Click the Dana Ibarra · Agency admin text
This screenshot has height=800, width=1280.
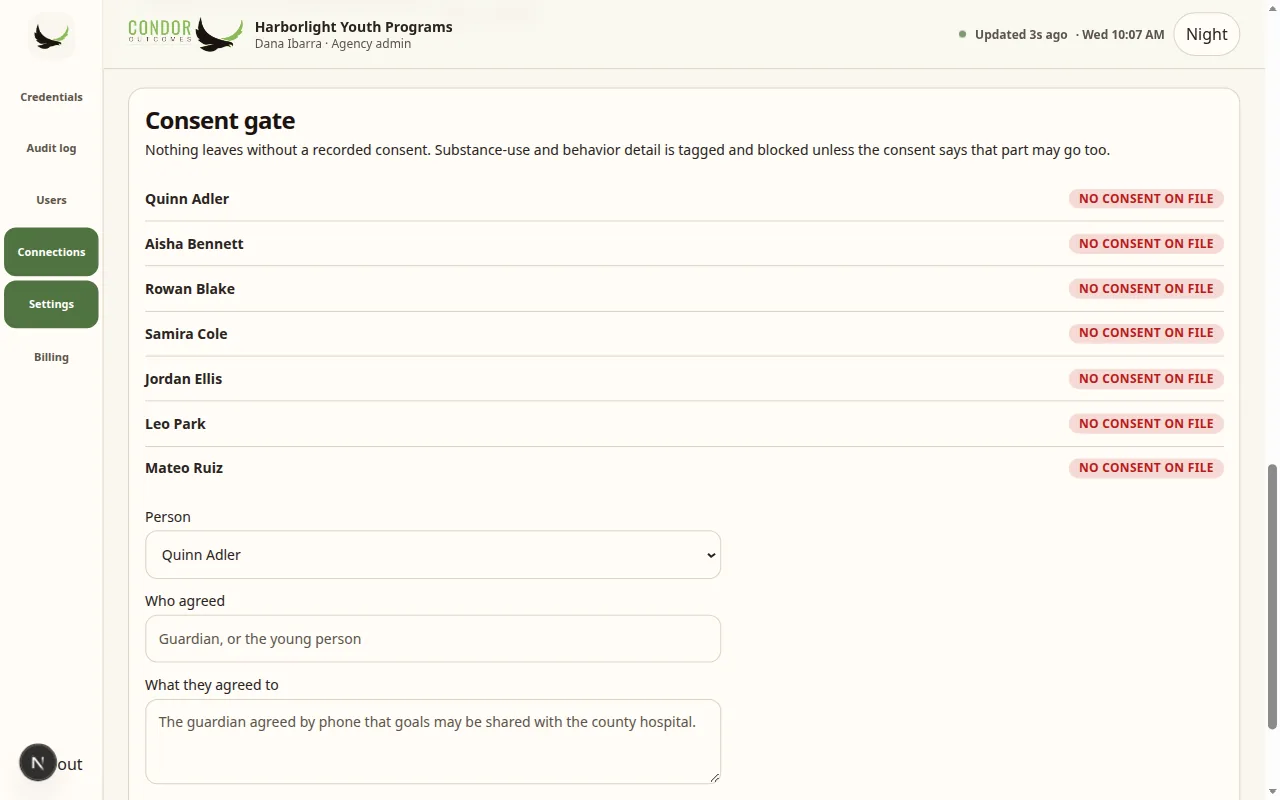tap(333, 44)
